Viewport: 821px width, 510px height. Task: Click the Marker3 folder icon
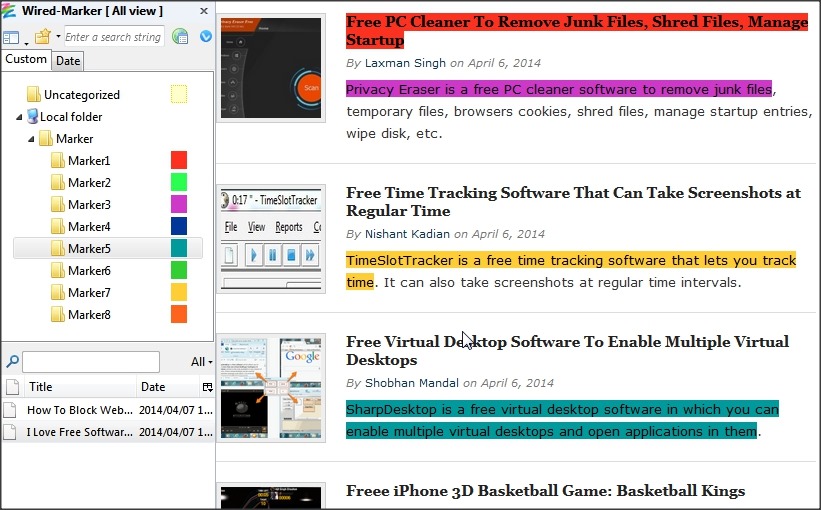coord(58,204)
